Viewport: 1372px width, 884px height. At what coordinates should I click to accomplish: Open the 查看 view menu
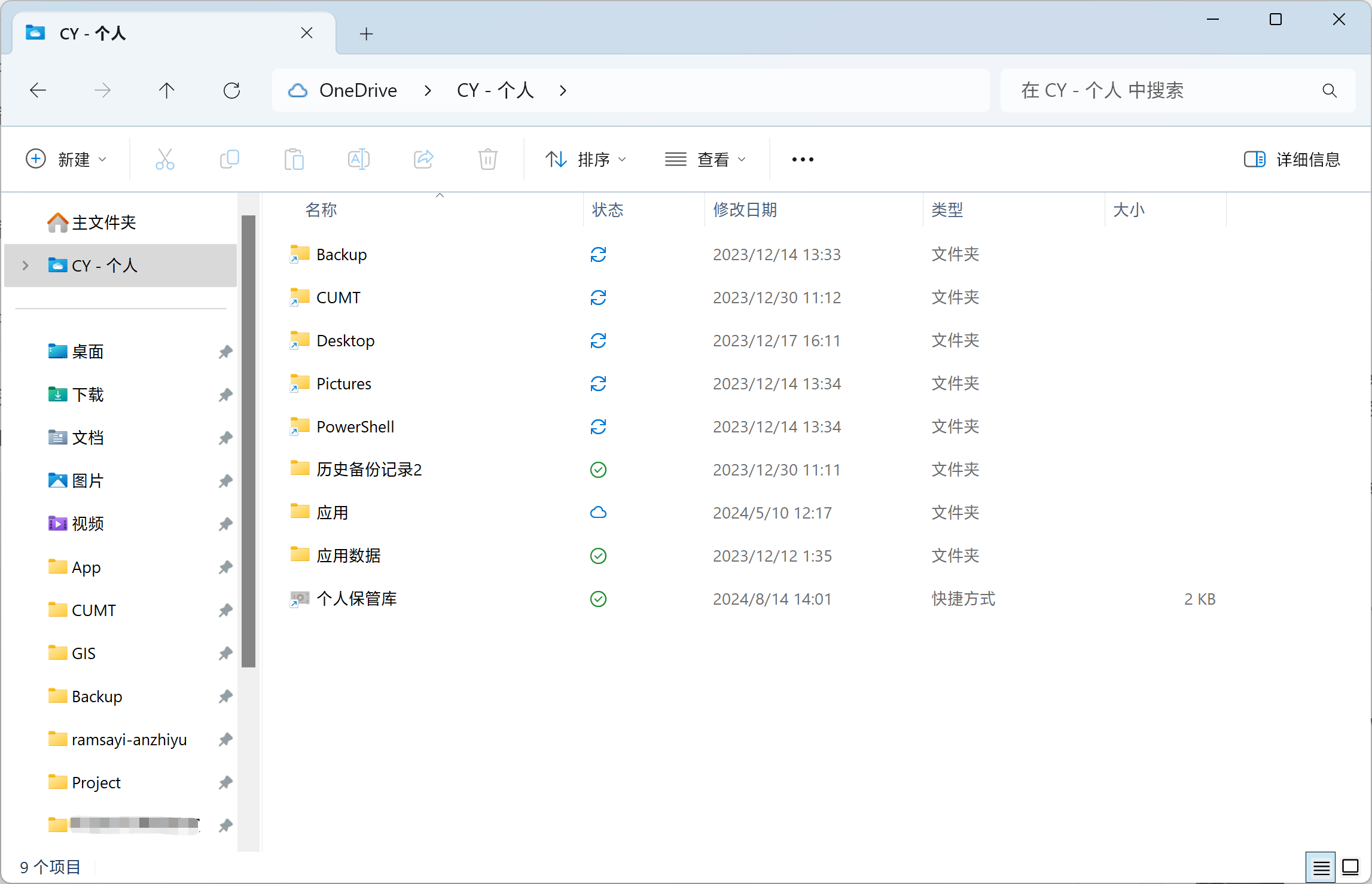pos(705,159)
